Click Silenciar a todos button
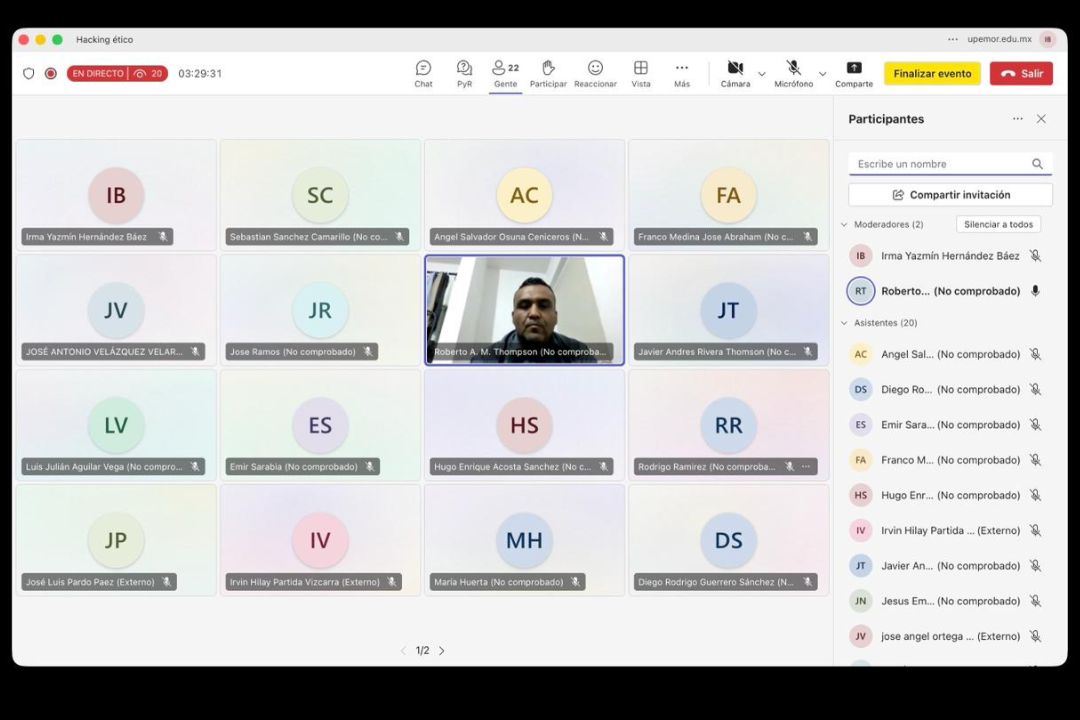1080x720 pixels. [998, 225]
